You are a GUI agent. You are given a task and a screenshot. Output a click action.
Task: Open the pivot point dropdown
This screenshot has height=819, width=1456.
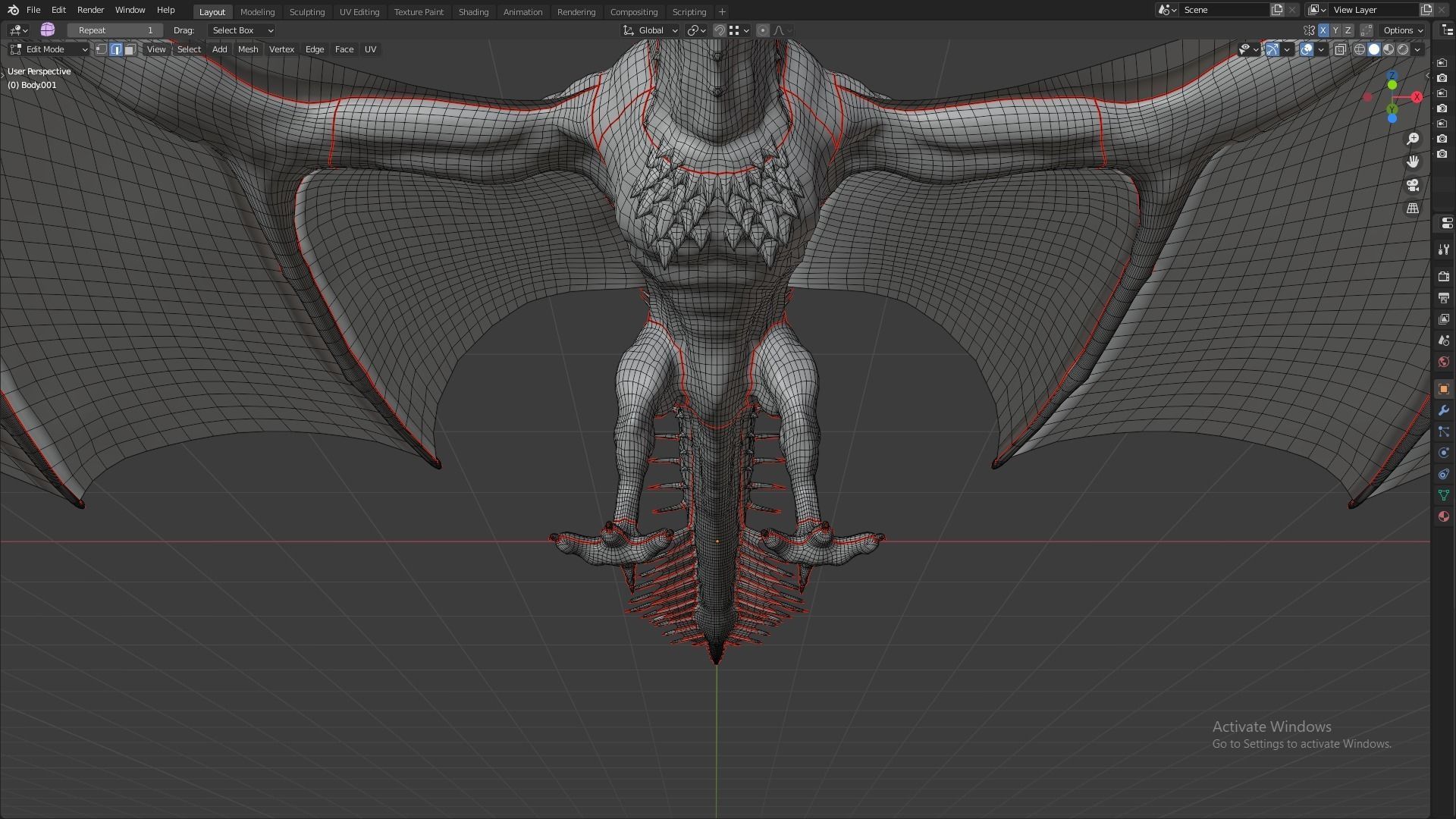pos(696,30)
